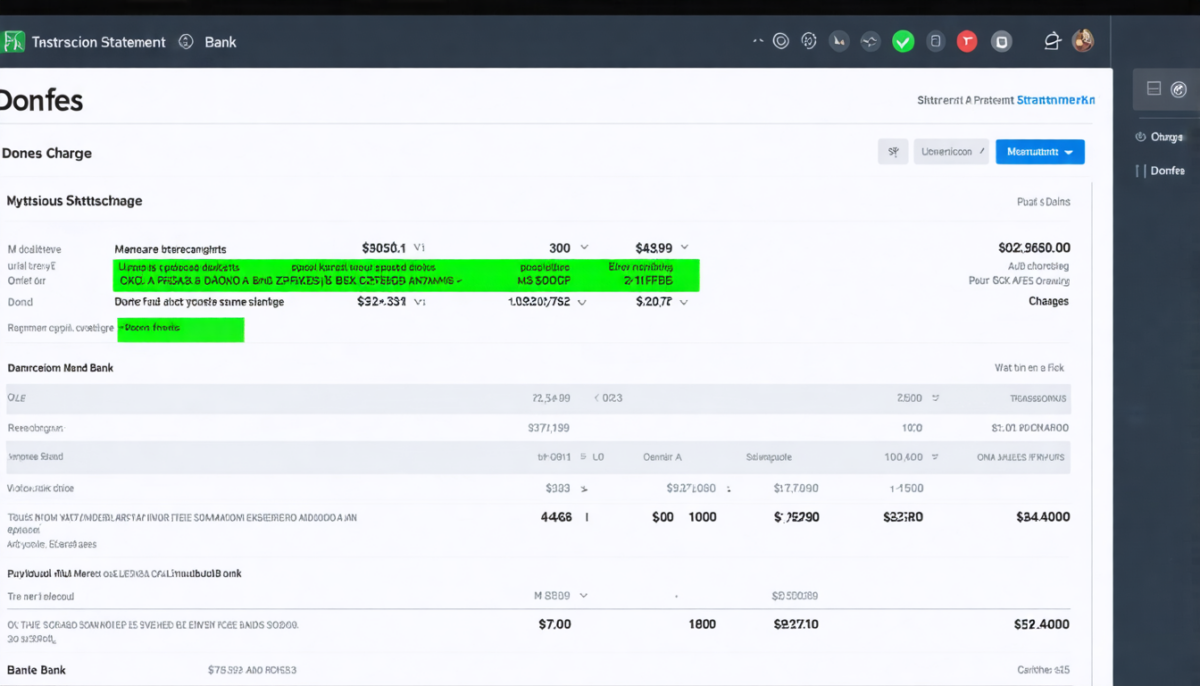The image size is (1200, 686).
Task: Click the circle icon next to Bank
Action: tap(185, 42)
